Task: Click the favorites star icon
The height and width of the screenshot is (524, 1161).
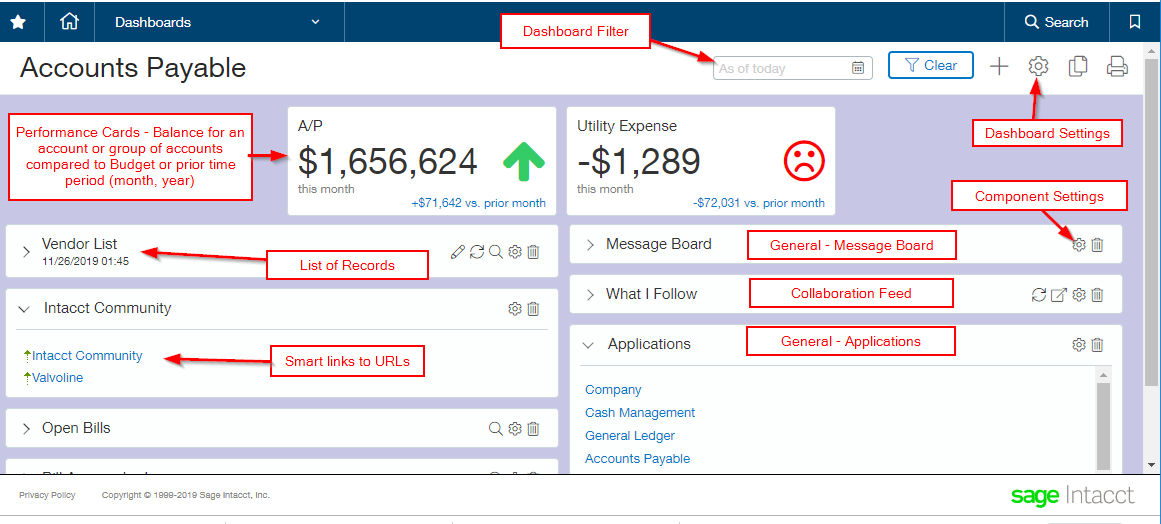Action: (18, 22)
